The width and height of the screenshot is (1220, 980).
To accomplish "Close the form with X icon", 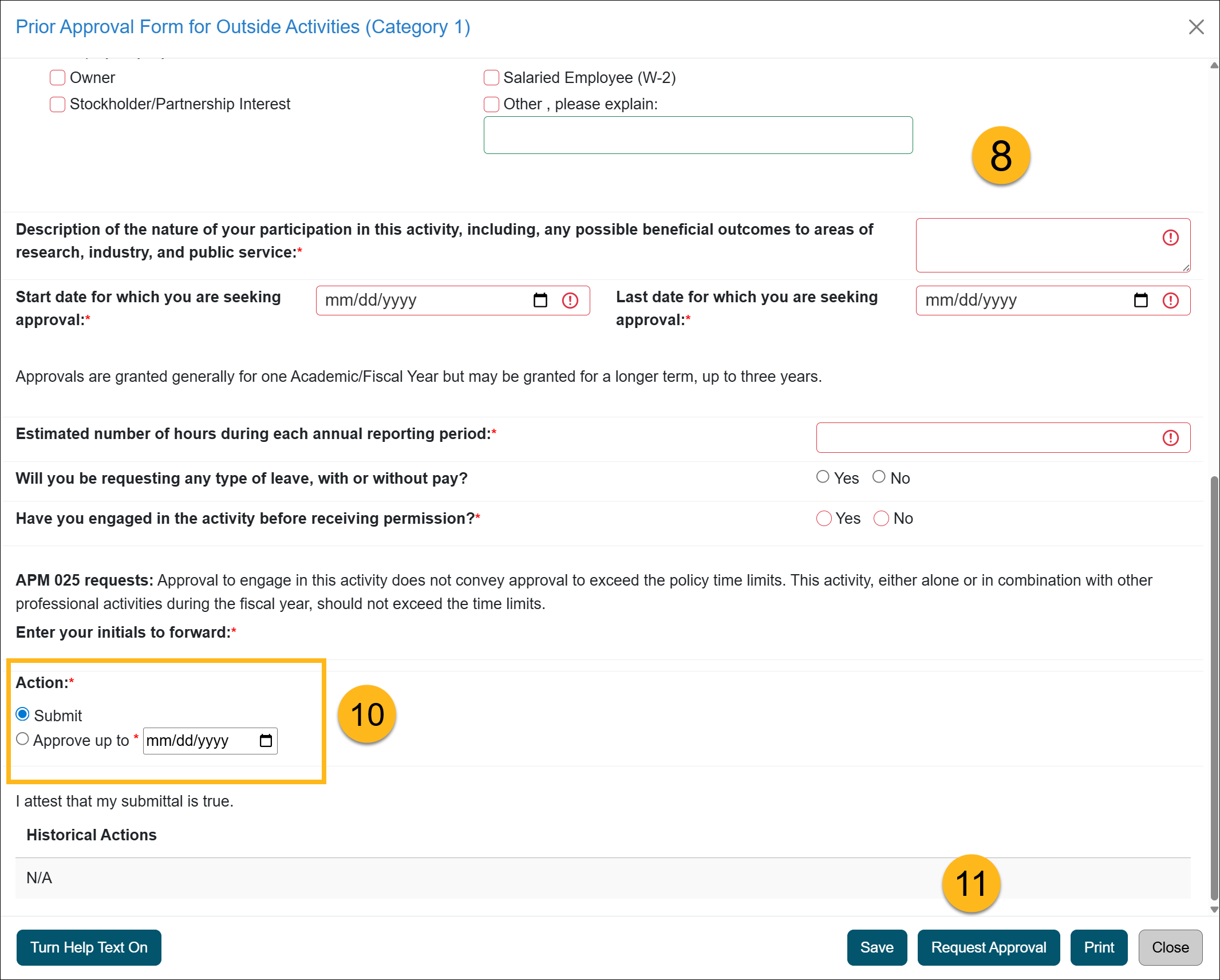I will [1196, 27].
